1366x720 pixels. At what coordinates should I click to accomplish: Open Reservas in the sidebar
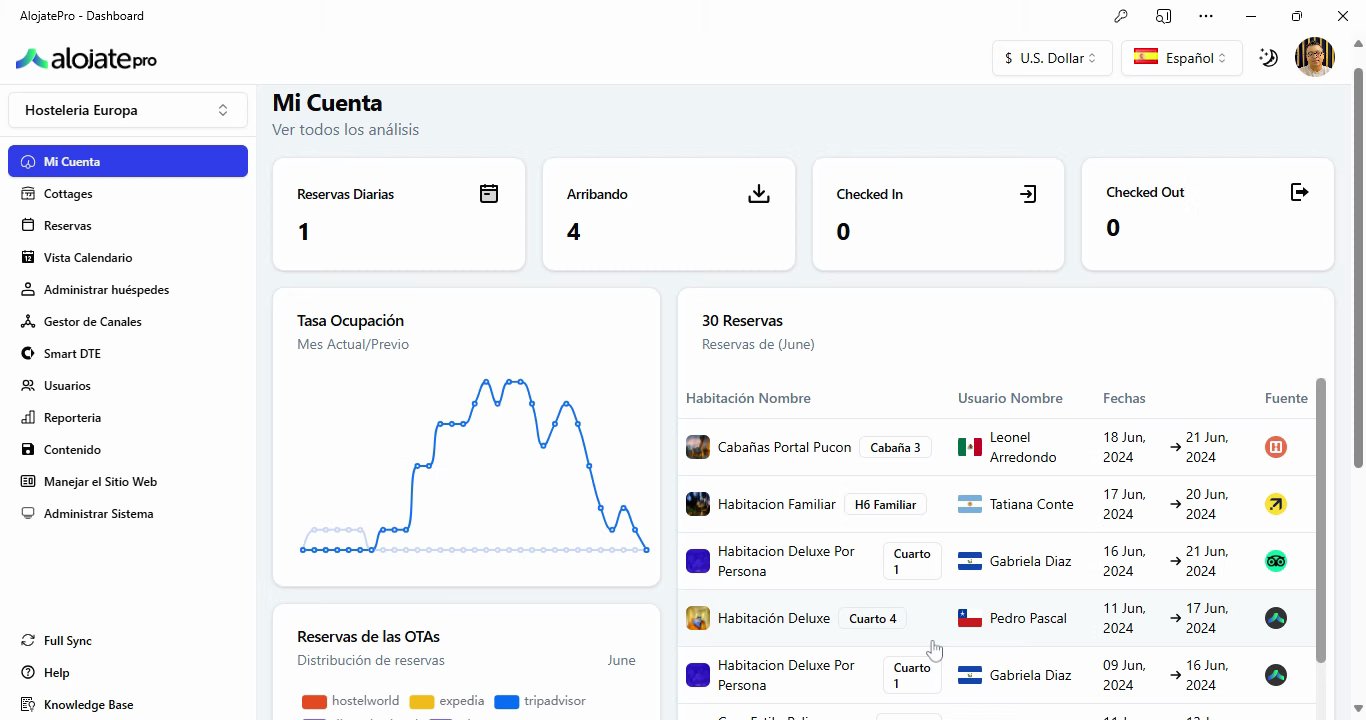tap(128, 226)
